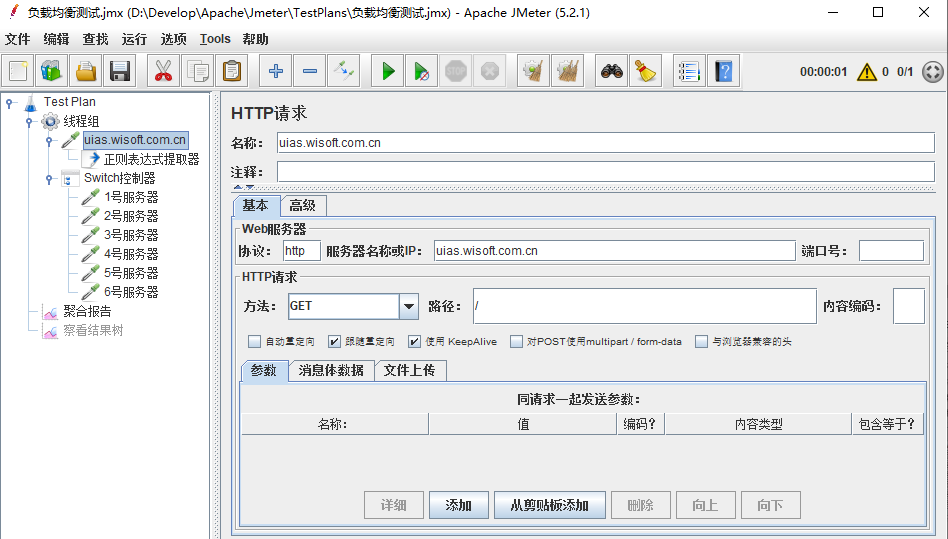Switch to the 参数 tab

pos(264,370)
